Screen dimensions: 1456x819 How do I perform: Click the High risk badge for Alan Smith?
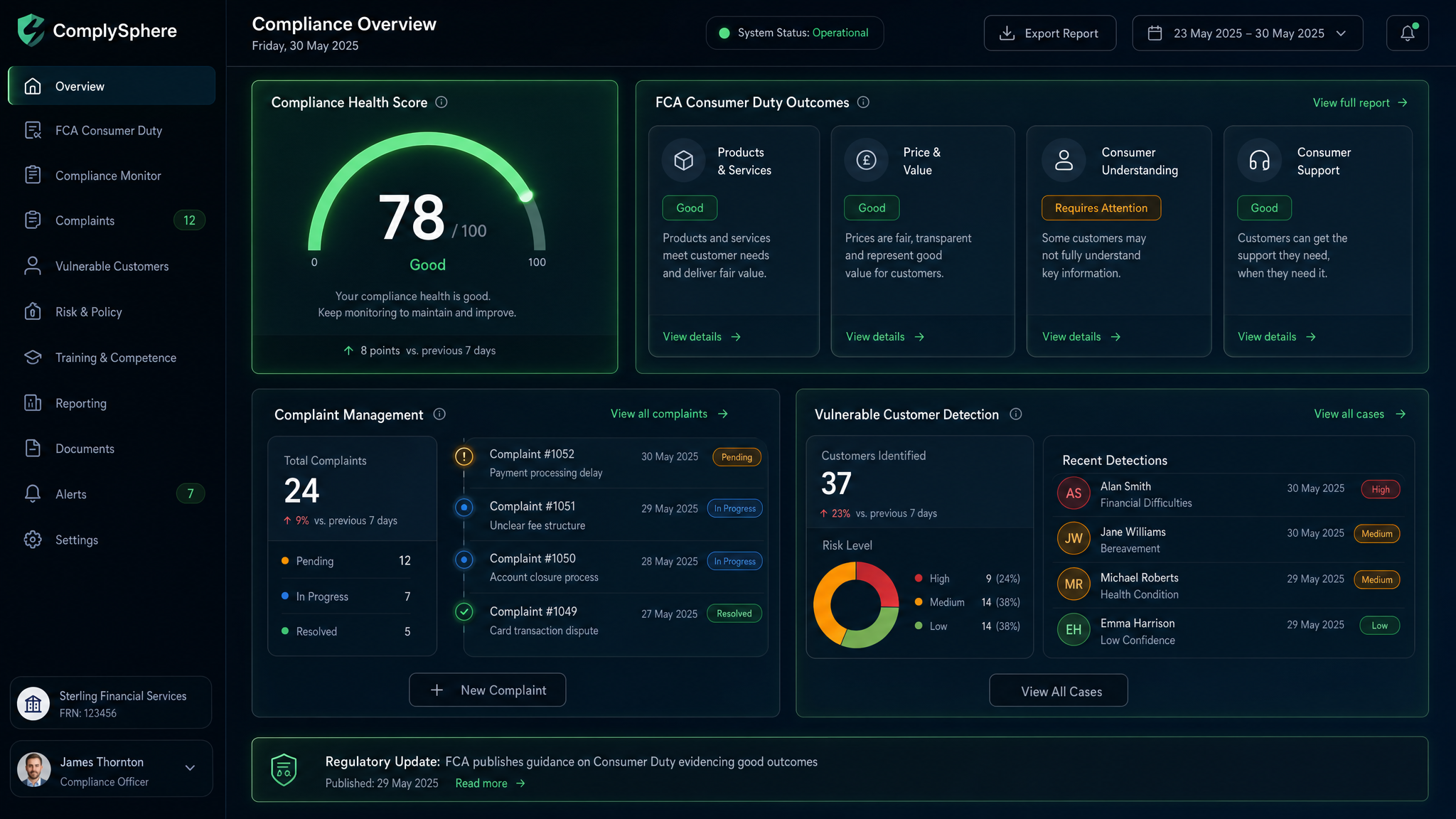[1380, 489]
